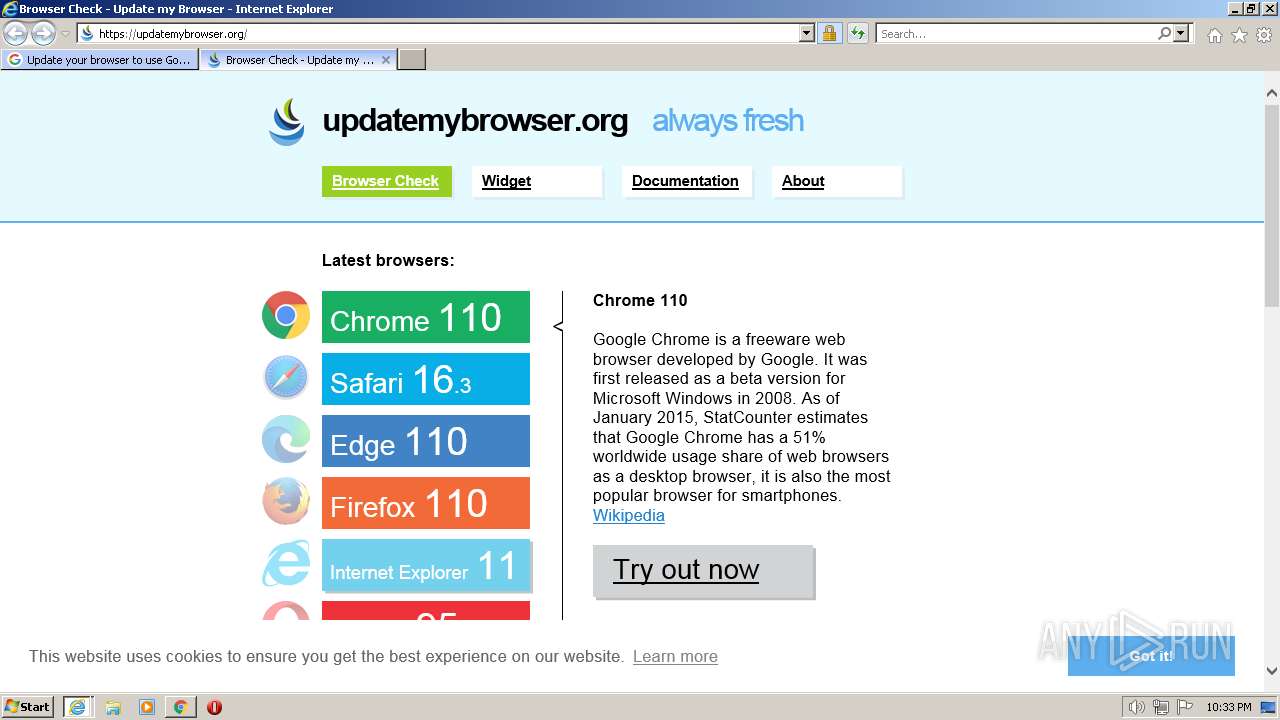The image size is (1280, 720).
Task: Open the Browser Check menu item
Action: (386, 181)
